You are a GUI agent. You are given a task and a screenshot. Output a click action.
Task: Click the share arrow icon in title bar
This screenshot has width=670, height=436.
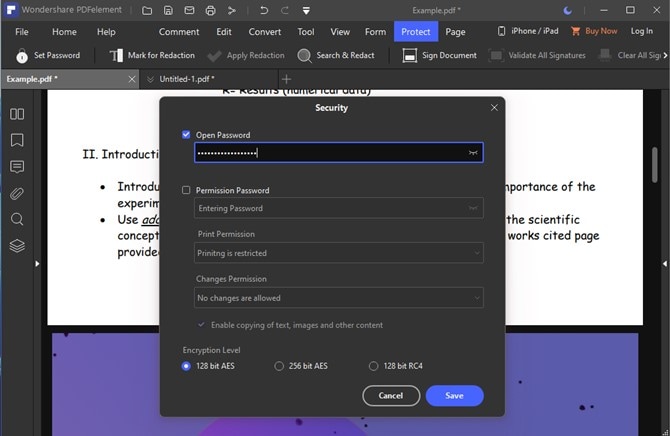pyautogui.click(x=232, y=10)
